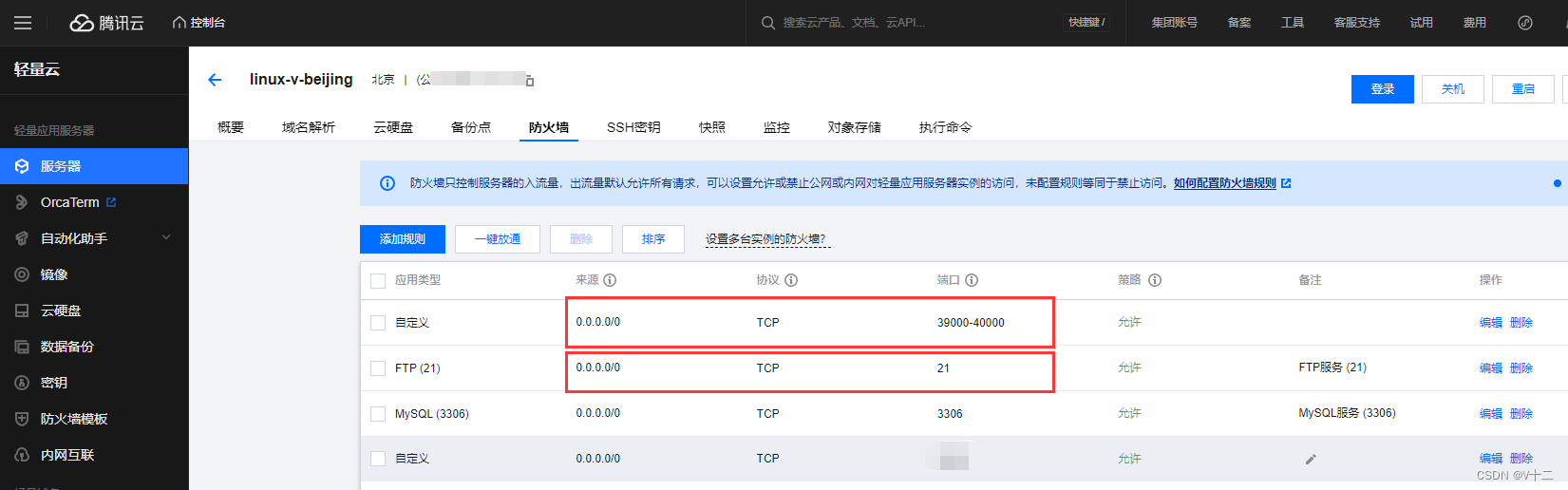Check the MySQL (3306) rule checkbox

pyautogui.click(x=378, y=414)
